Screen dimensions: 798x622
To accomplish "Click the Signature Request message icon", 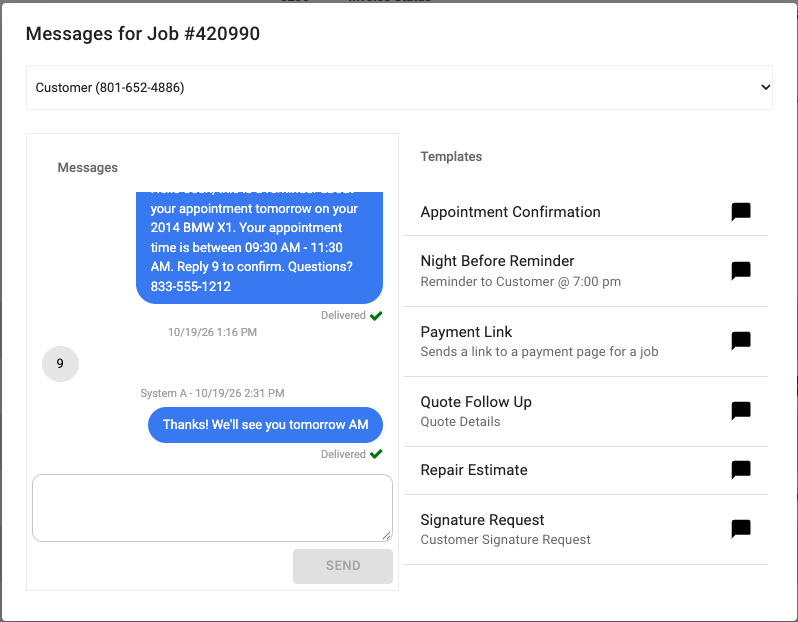I will pyautogui.click(x=740, y=529).
